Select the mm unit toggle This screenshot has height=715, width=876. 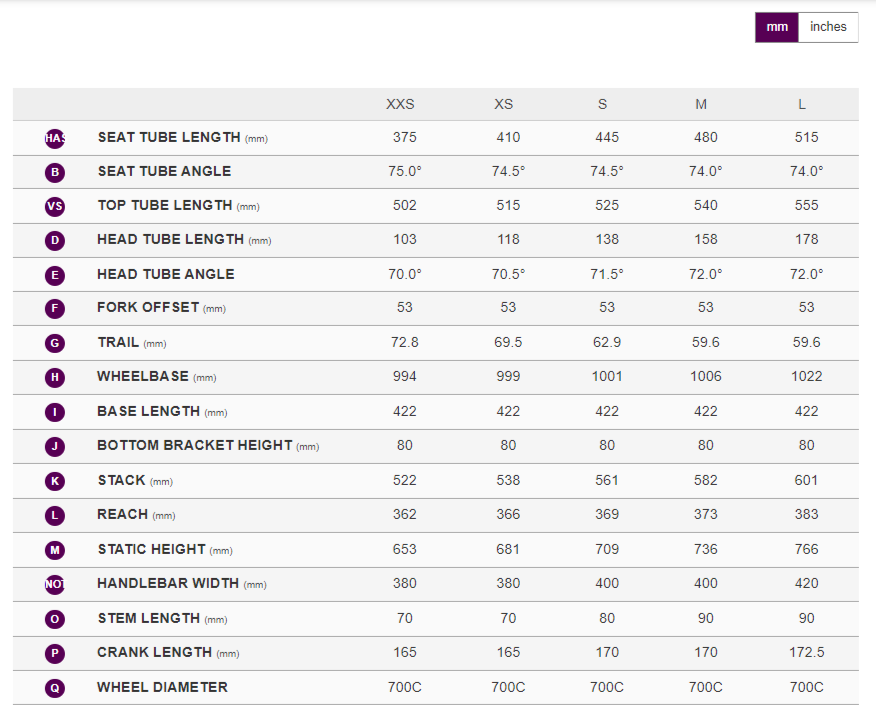[777, 27]
